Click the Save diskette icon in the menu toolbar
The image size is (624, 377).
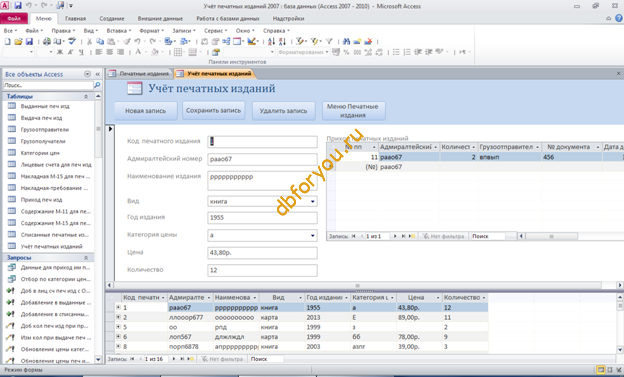(x=29, y=41)
